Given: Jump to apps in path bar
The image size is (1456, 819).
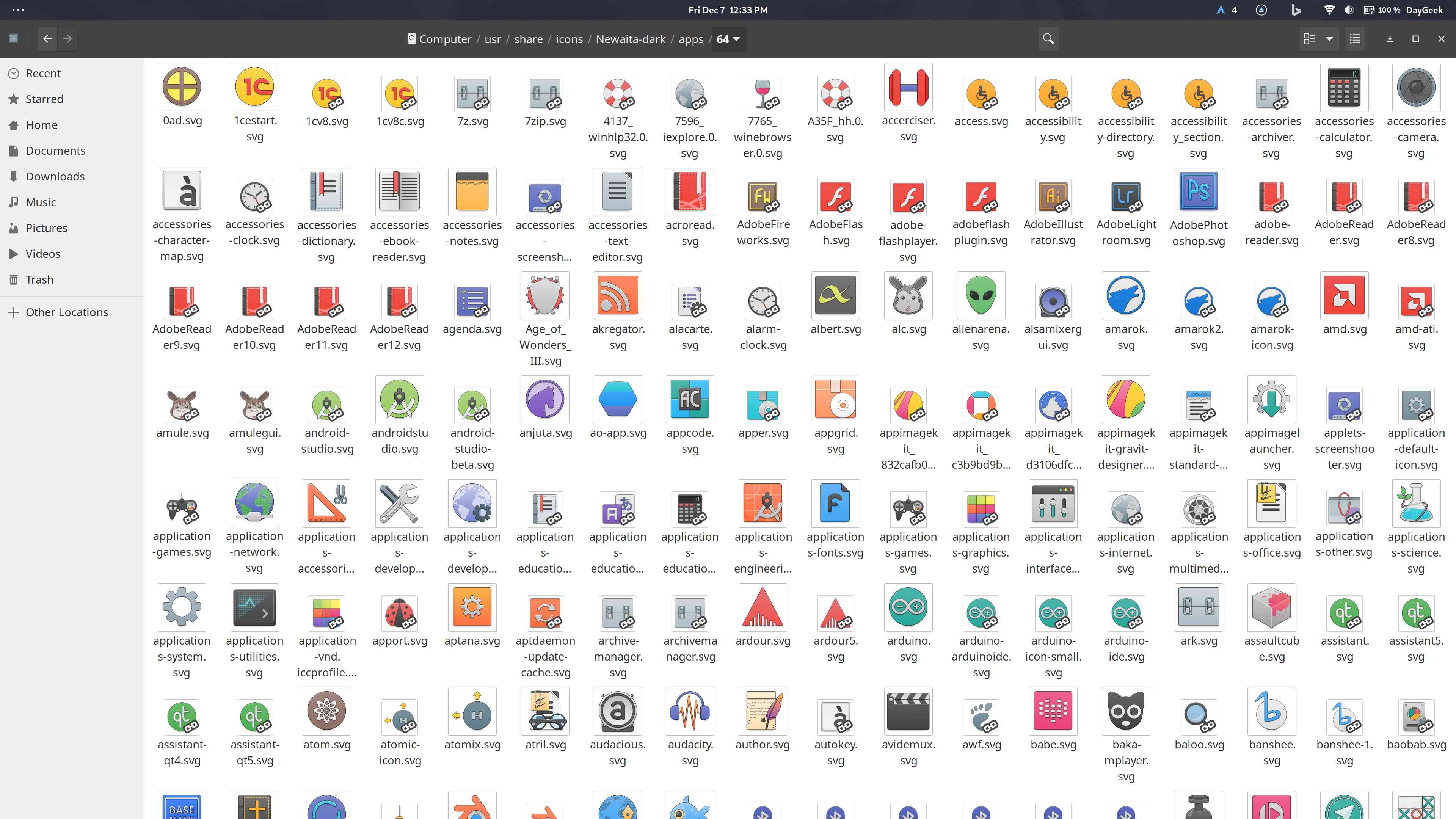Looking at the screenshot, I should [x=691, y=39].
